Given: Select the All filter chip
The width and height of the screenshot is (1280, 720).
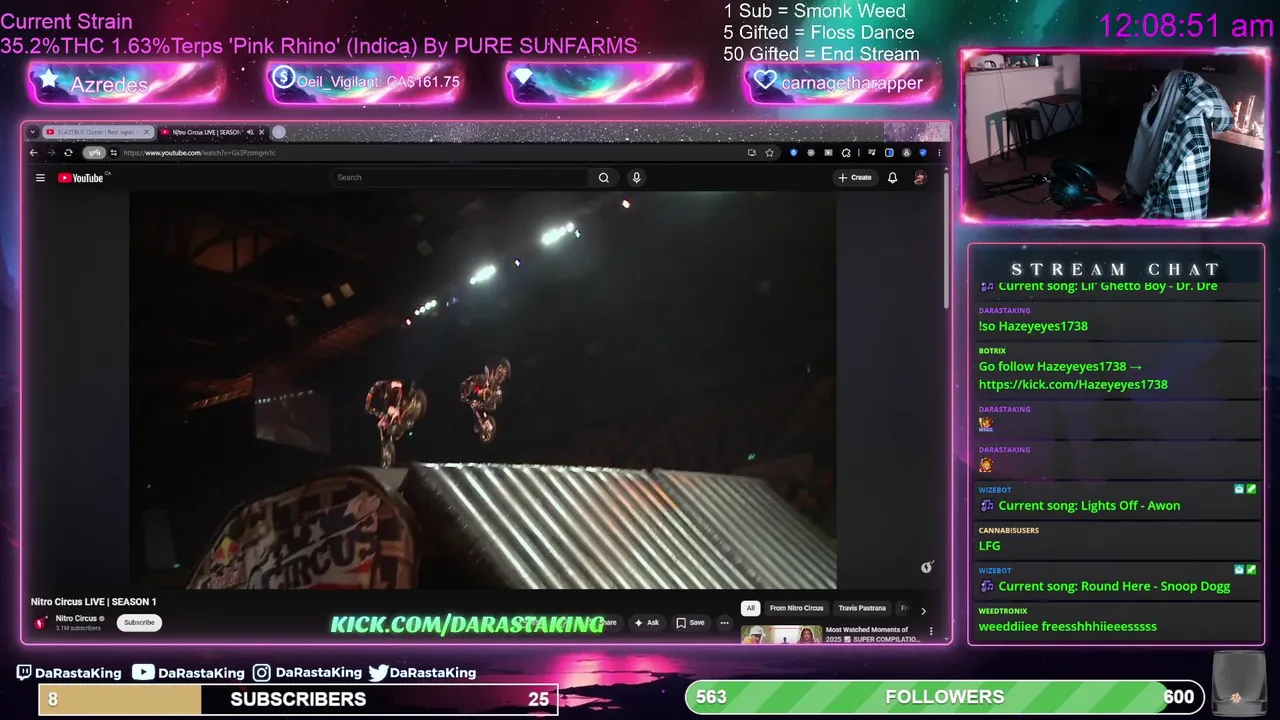Looking at the screenshot, I should pyautogui.click(x=750, y=608).
